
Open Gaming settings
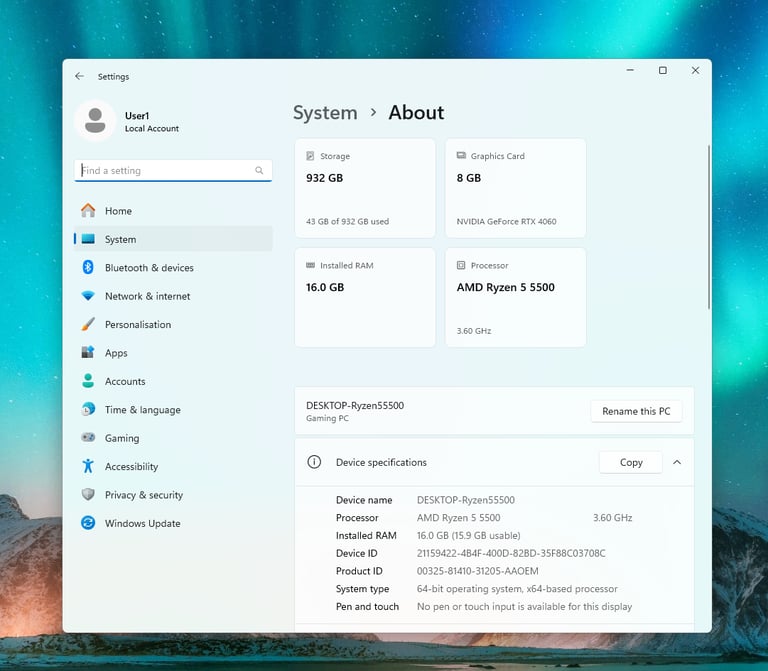[x=173, y=438]
